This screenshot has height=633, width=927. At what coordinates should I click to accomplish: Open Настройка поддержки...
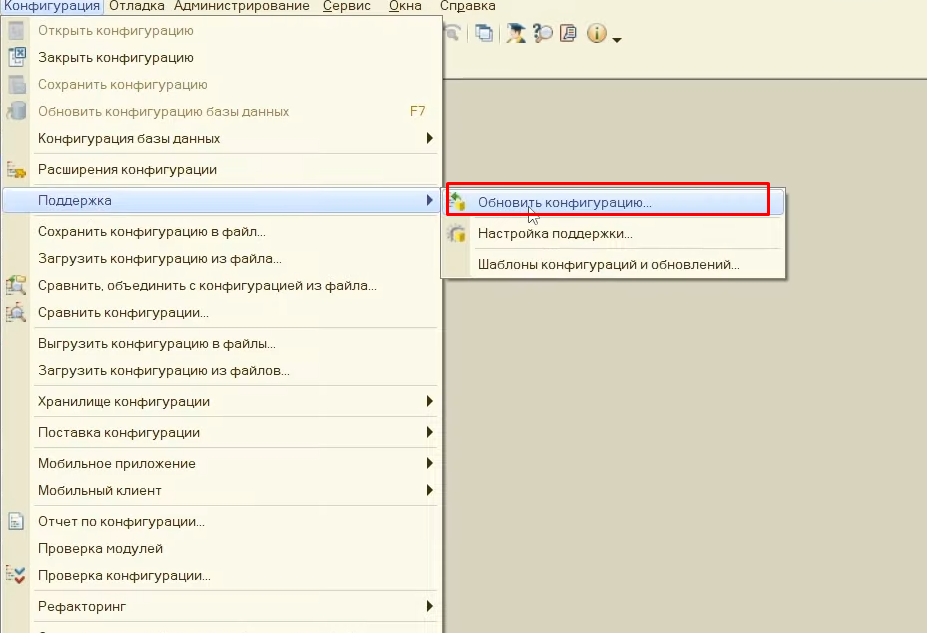(614, 233)
